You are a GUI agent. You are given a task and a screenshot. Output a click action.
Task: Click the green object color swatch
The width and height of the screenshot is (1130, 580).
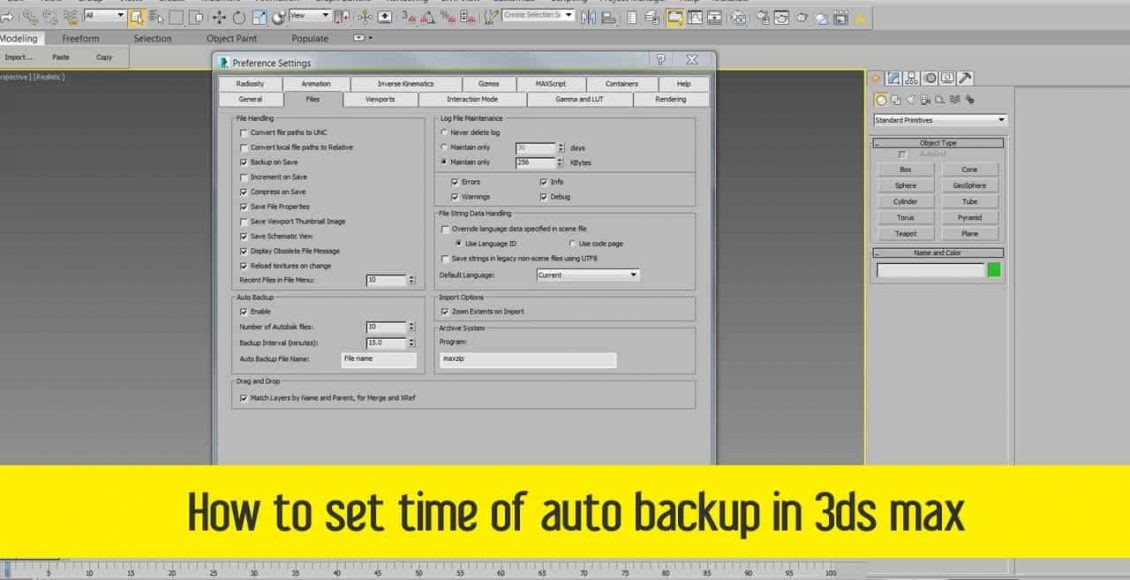pos(994,270)
